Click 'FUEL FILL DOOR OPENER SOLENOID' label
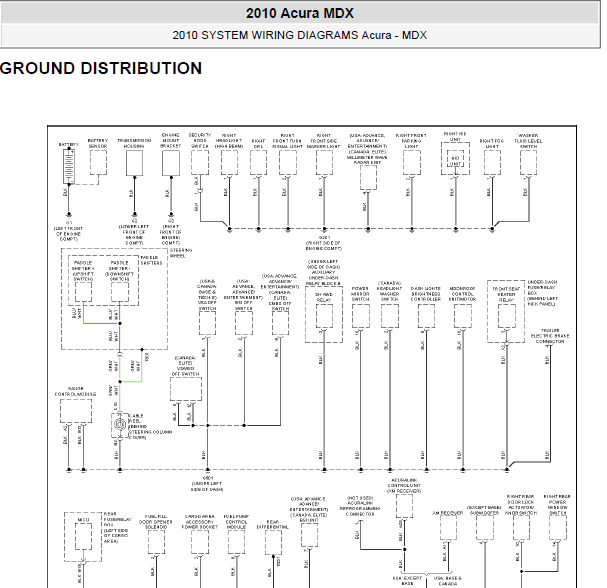 (x=156, y=521)
